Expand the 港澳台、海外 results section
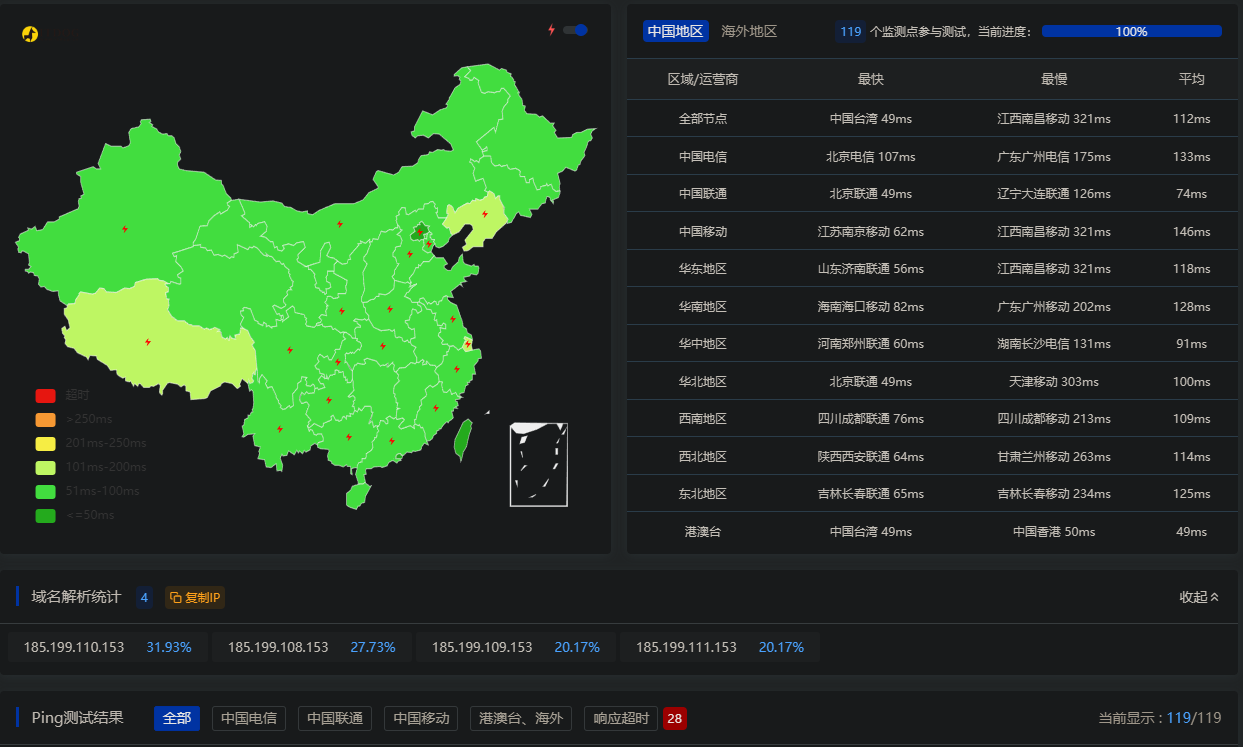1243x747 pixels. pyautogui.click(x=520, y=718)
